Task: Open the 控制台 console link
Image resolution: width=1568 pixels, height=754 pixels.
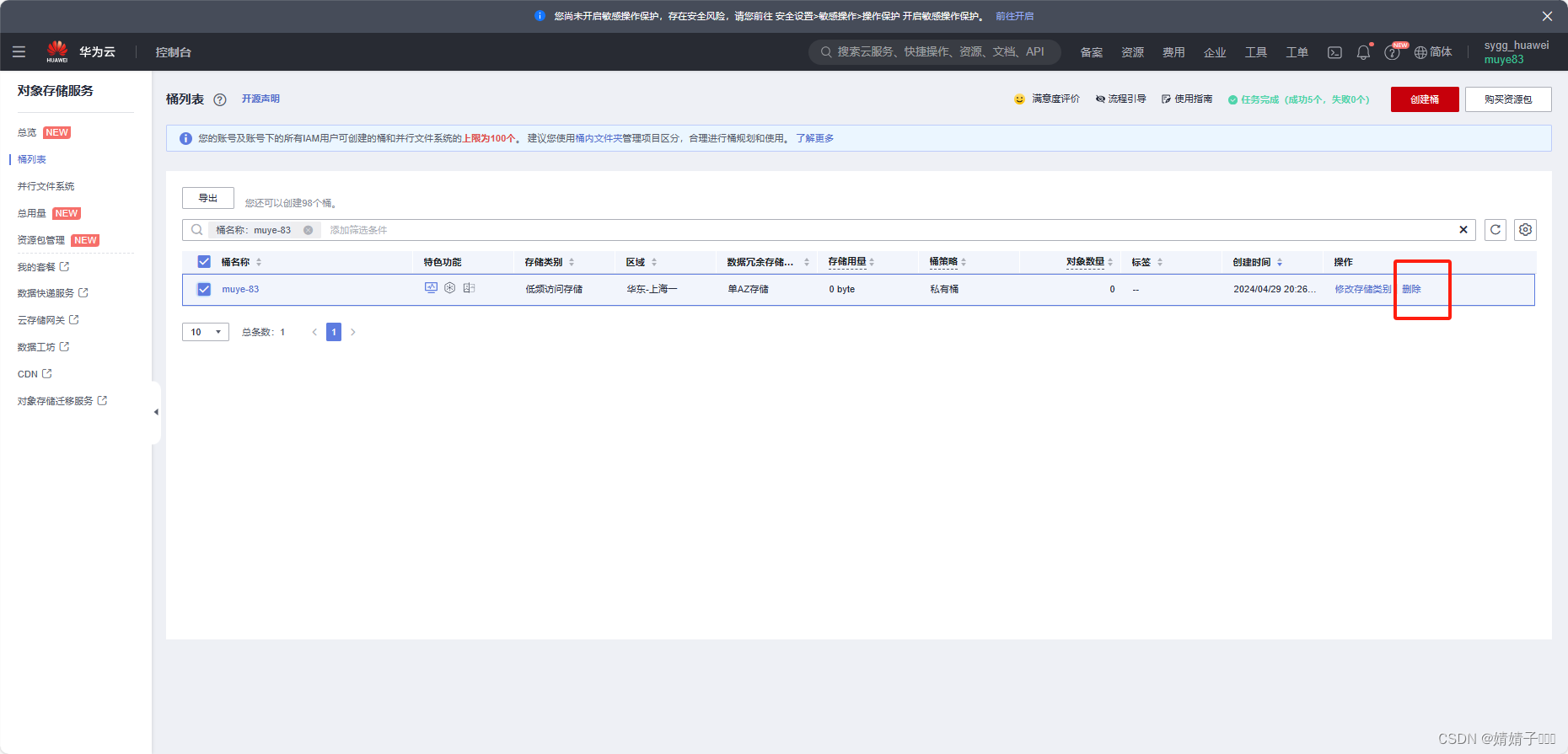Action: 174,52
